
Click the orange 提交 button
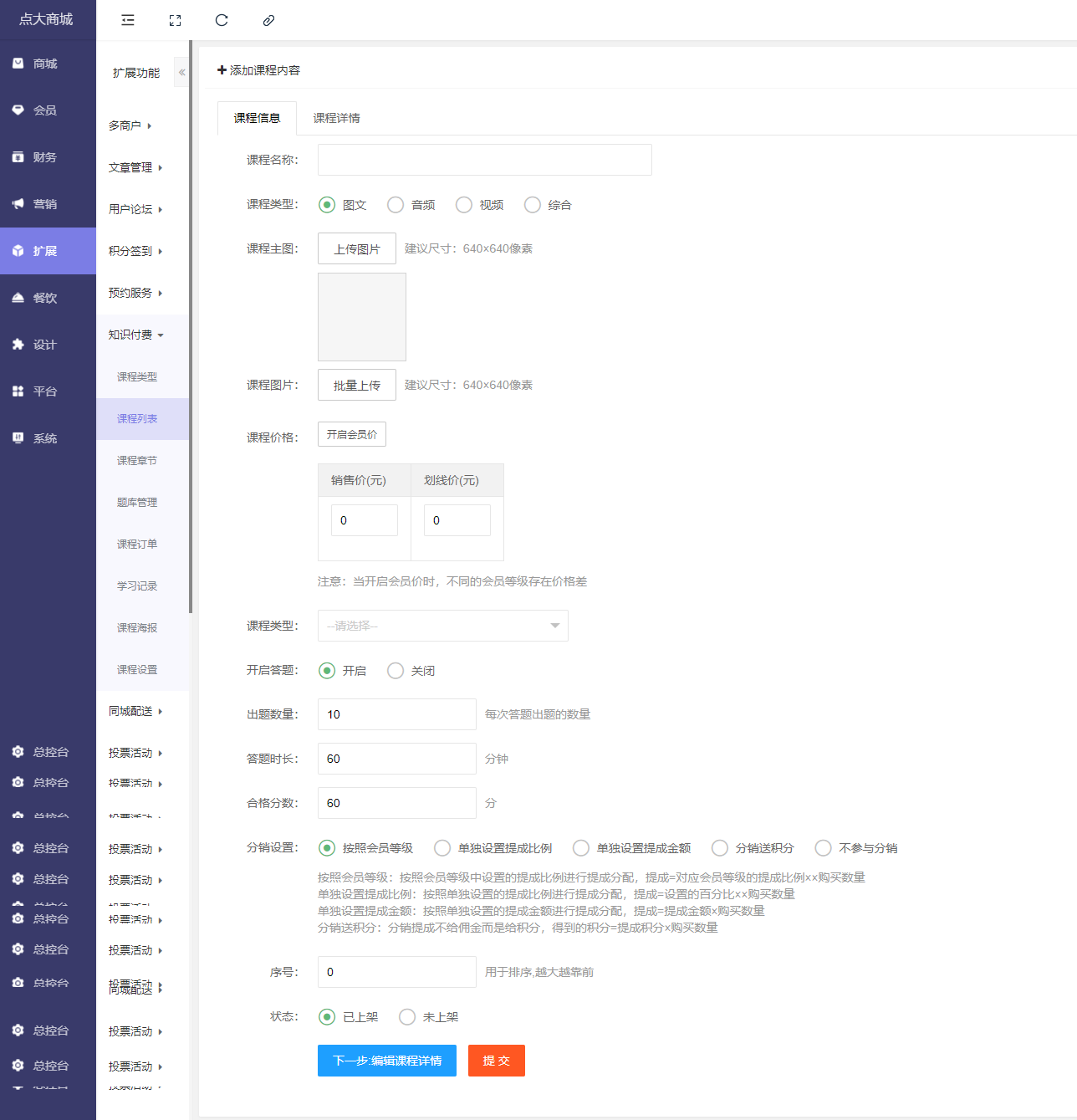(497, 1061)
